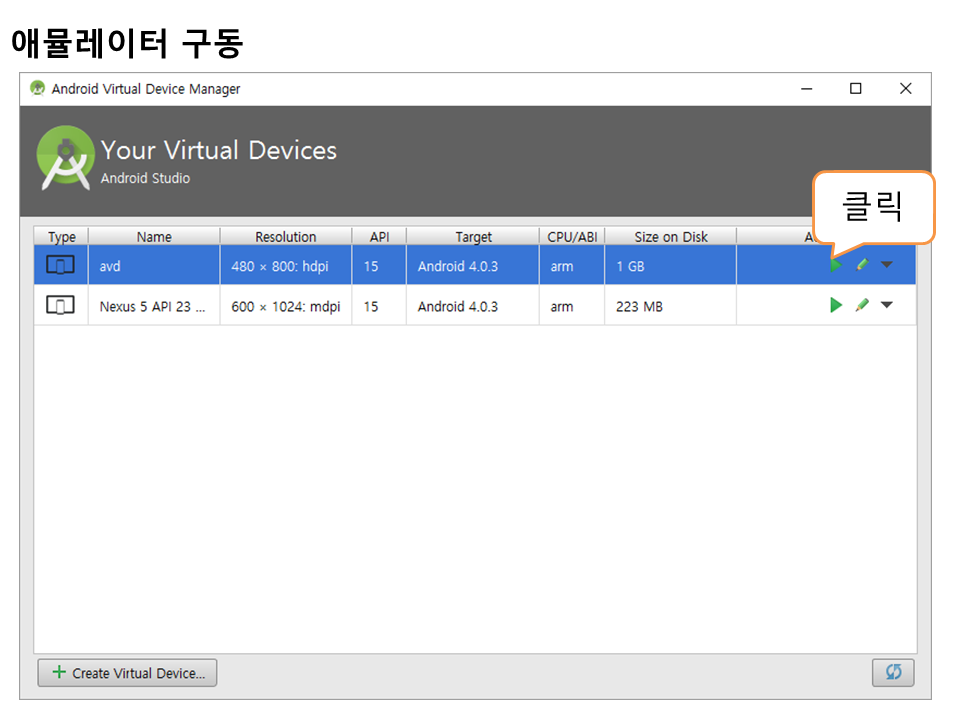The image size is (960, 720).
Task: Edit the avd device with pencil icon
Action: (861, 265)
